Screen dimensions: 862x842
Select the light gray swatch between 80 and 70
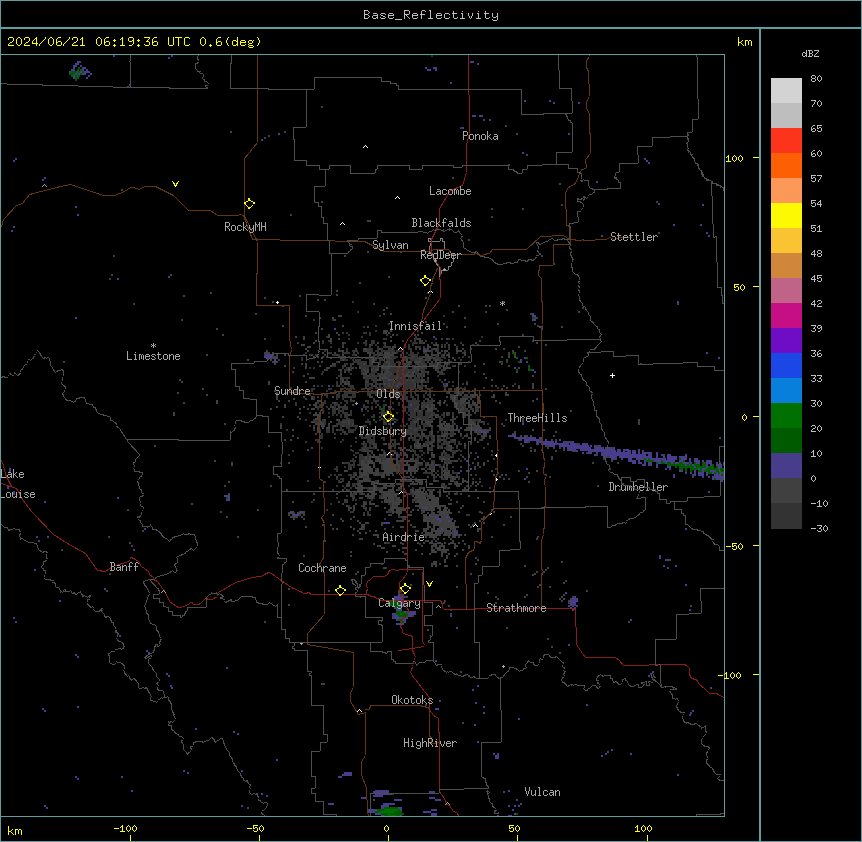click(786, 91)
